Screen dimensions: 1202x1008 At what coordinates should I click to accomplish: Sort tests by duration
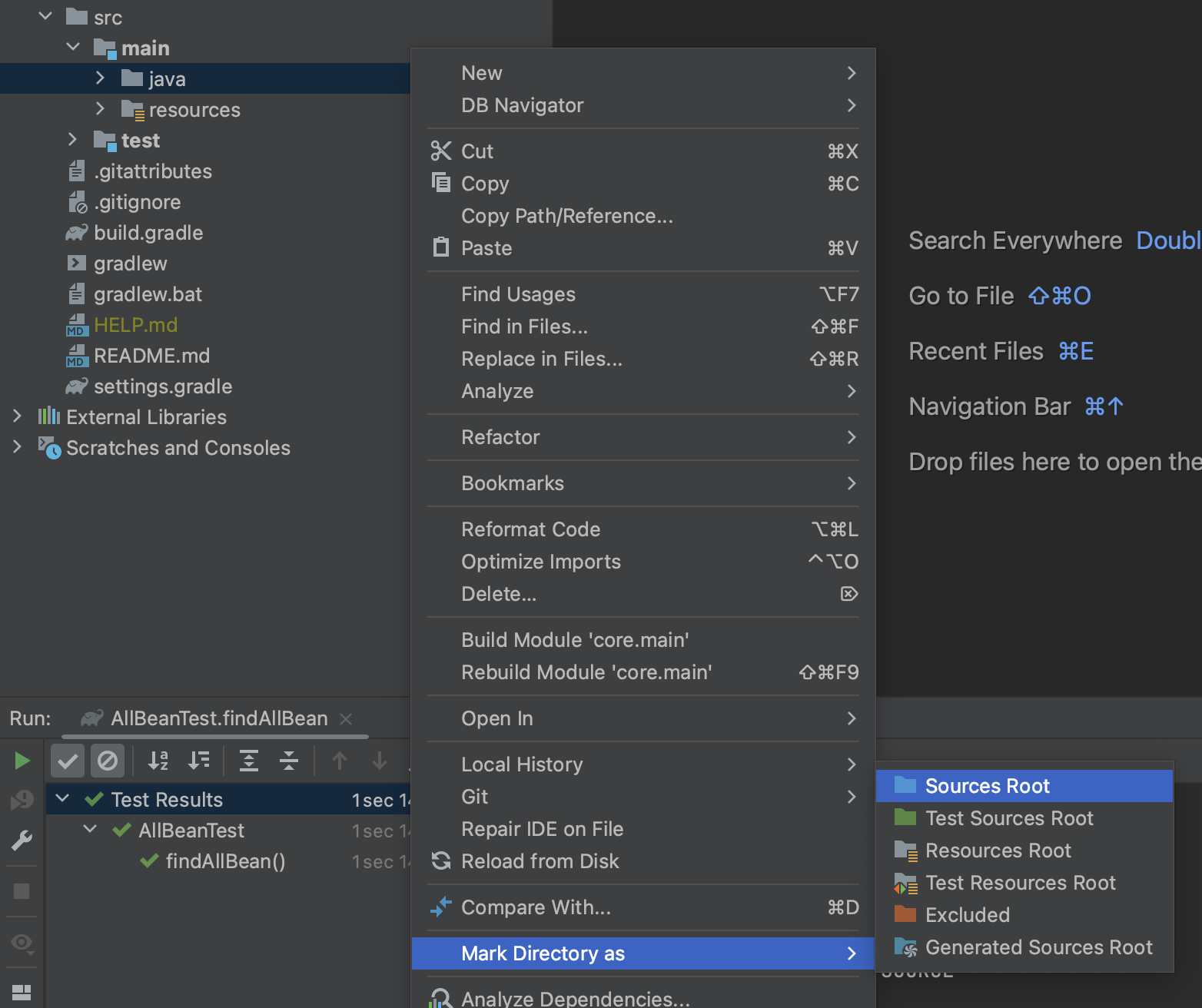[x=199, y=761]
